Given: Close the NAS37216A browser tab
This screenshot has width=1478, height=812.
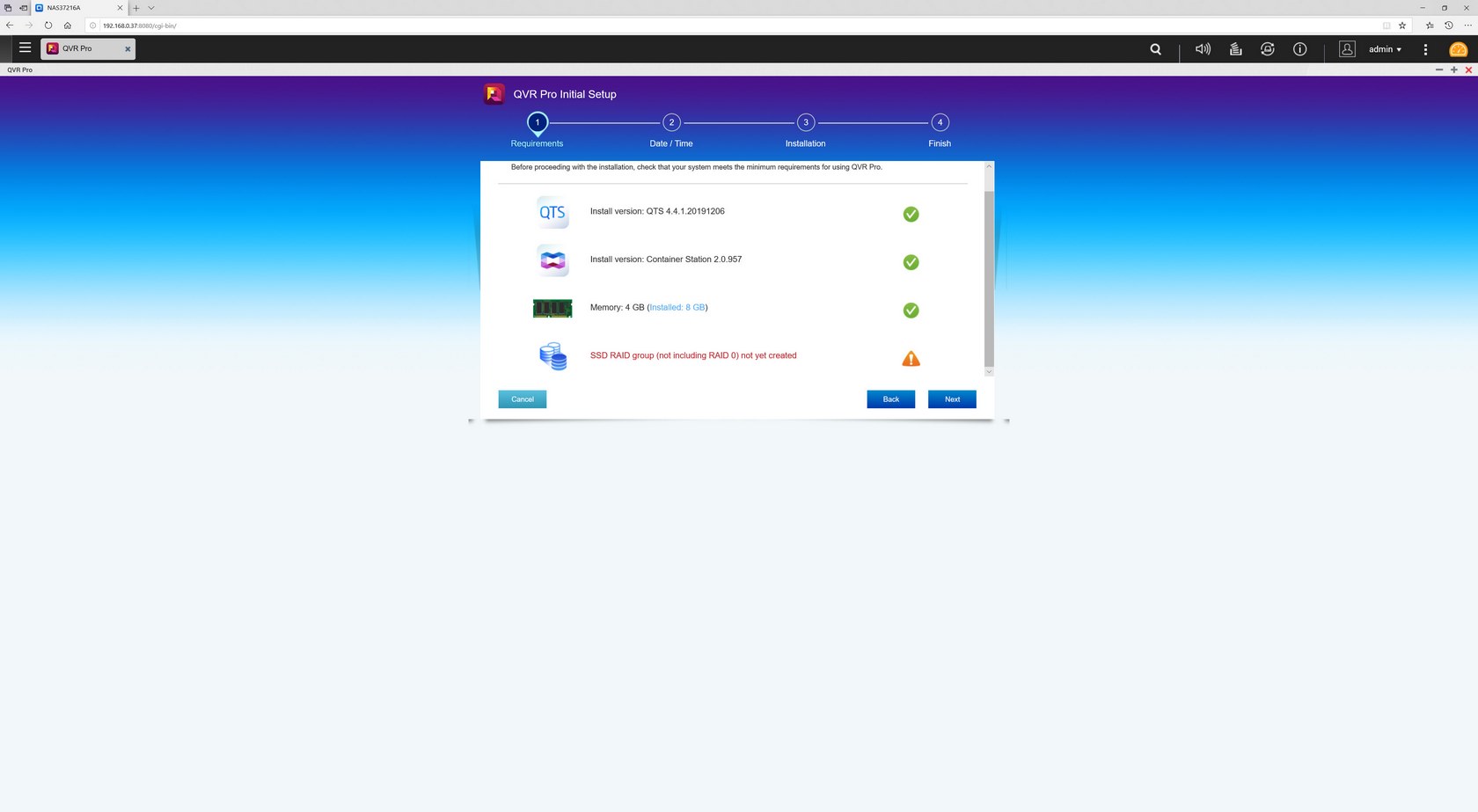Looking at the screenshot, I should 120,8.
